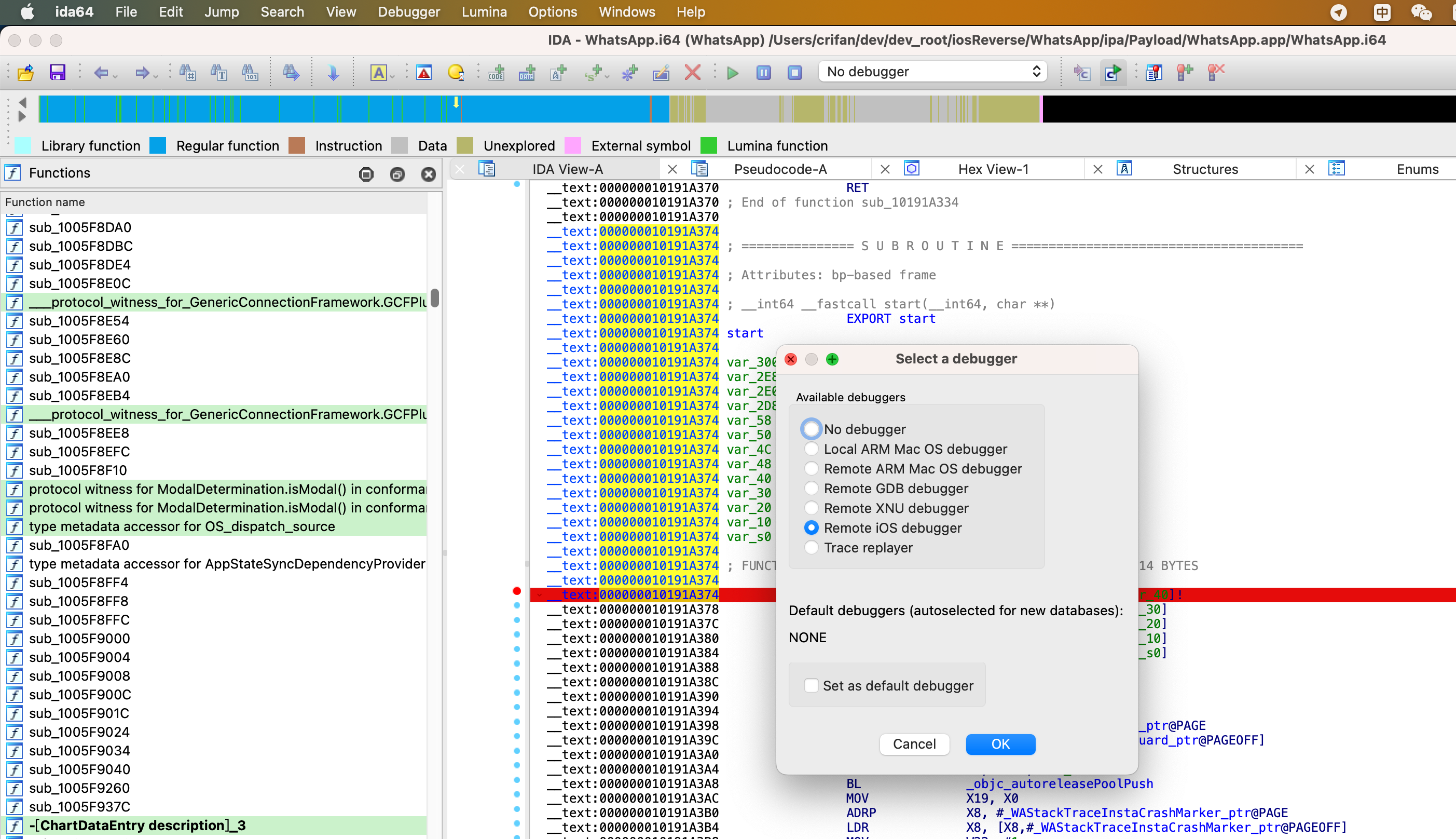1456x839 pixels.
Task: Switch to the Structures tab
Action: [1205, 169]
